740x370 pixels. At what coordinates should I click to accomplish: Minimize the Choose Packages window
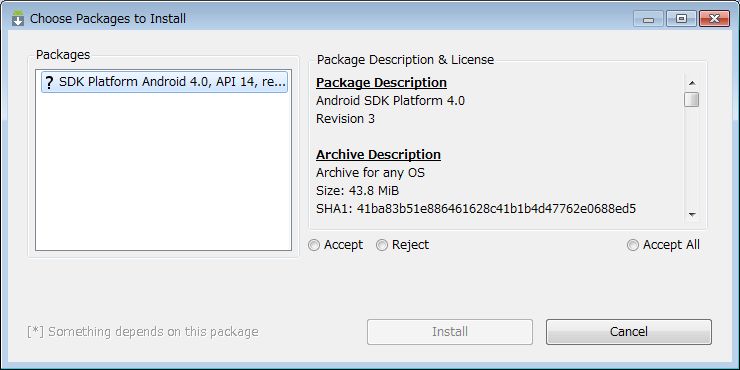[649, 19]
